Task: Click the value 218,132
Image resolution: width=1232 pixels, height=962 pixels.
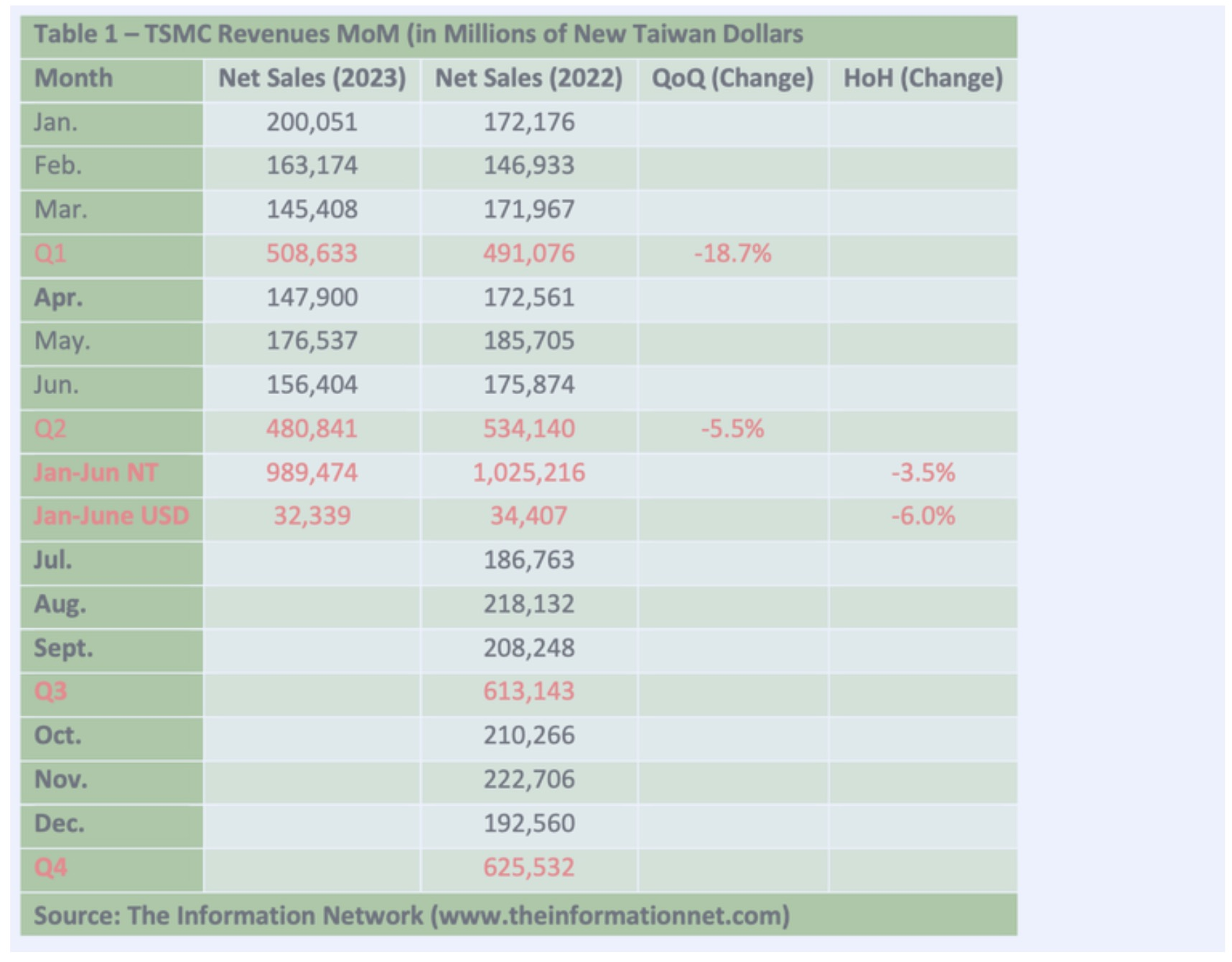Action: (x=529, y=604)
